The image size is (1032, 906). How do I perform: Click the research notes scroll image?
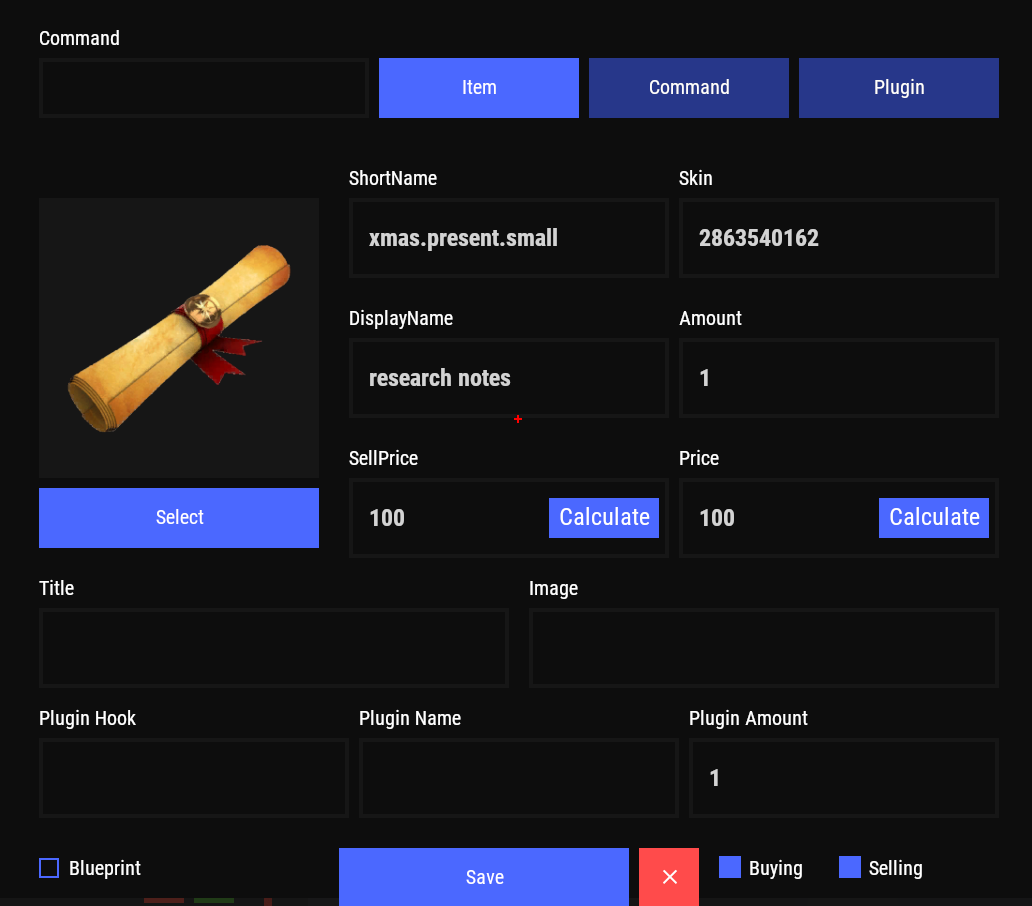click(x=179, y=337)
